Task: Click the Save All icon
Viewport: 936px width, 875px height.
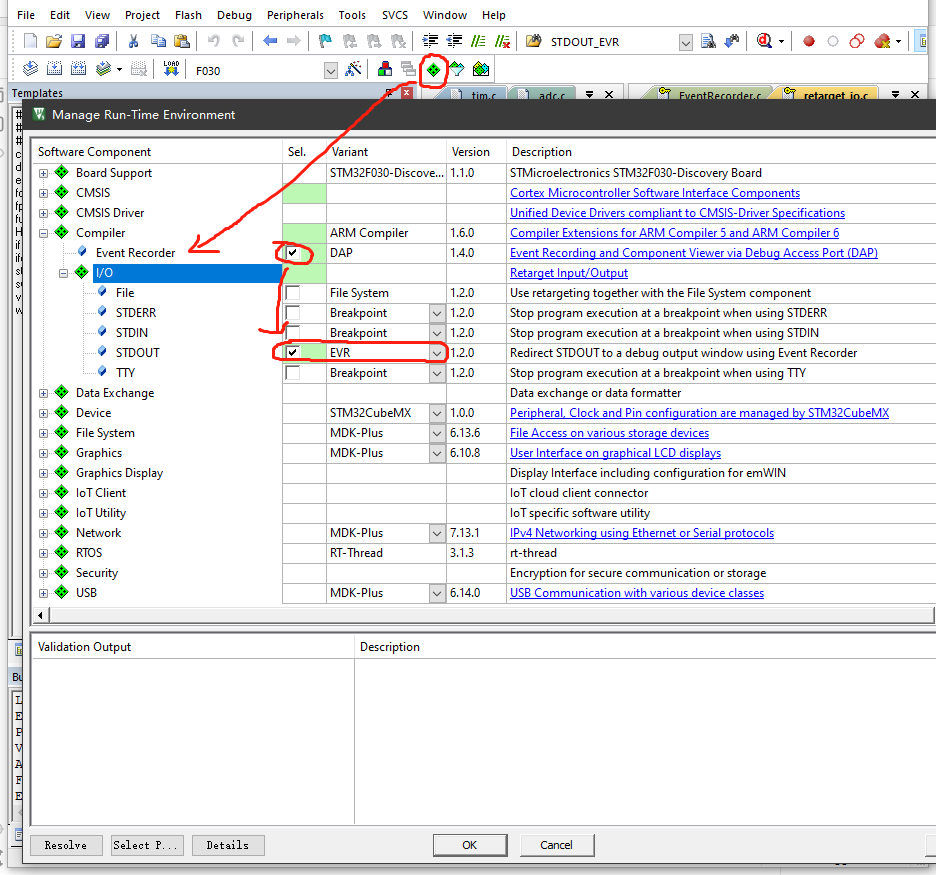Action: (x=102, y=41)
